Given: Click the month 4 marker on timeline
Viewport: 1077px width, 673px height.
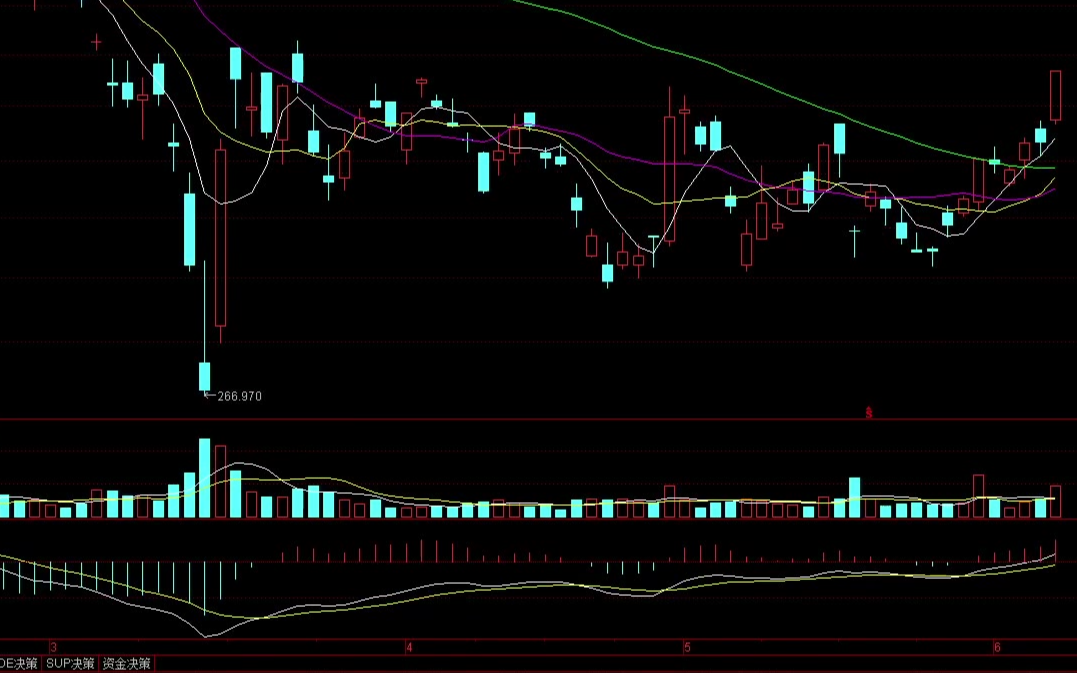Looking at the screenshot, I should click(x=409, y=648).
